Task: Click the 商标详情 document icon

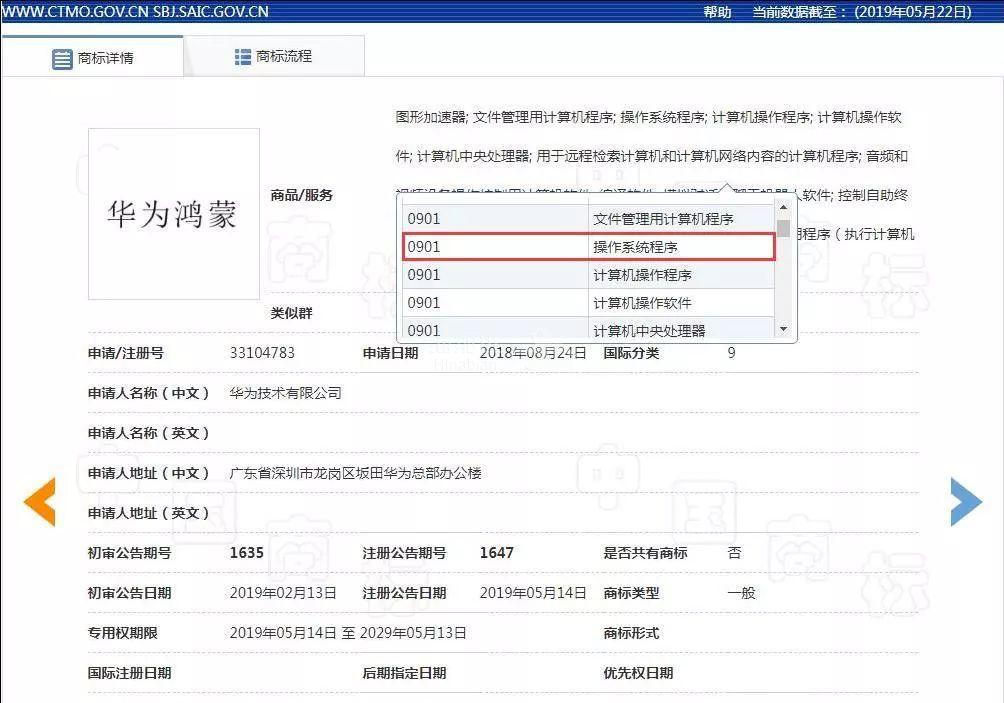Action: (x=62, y=59)
